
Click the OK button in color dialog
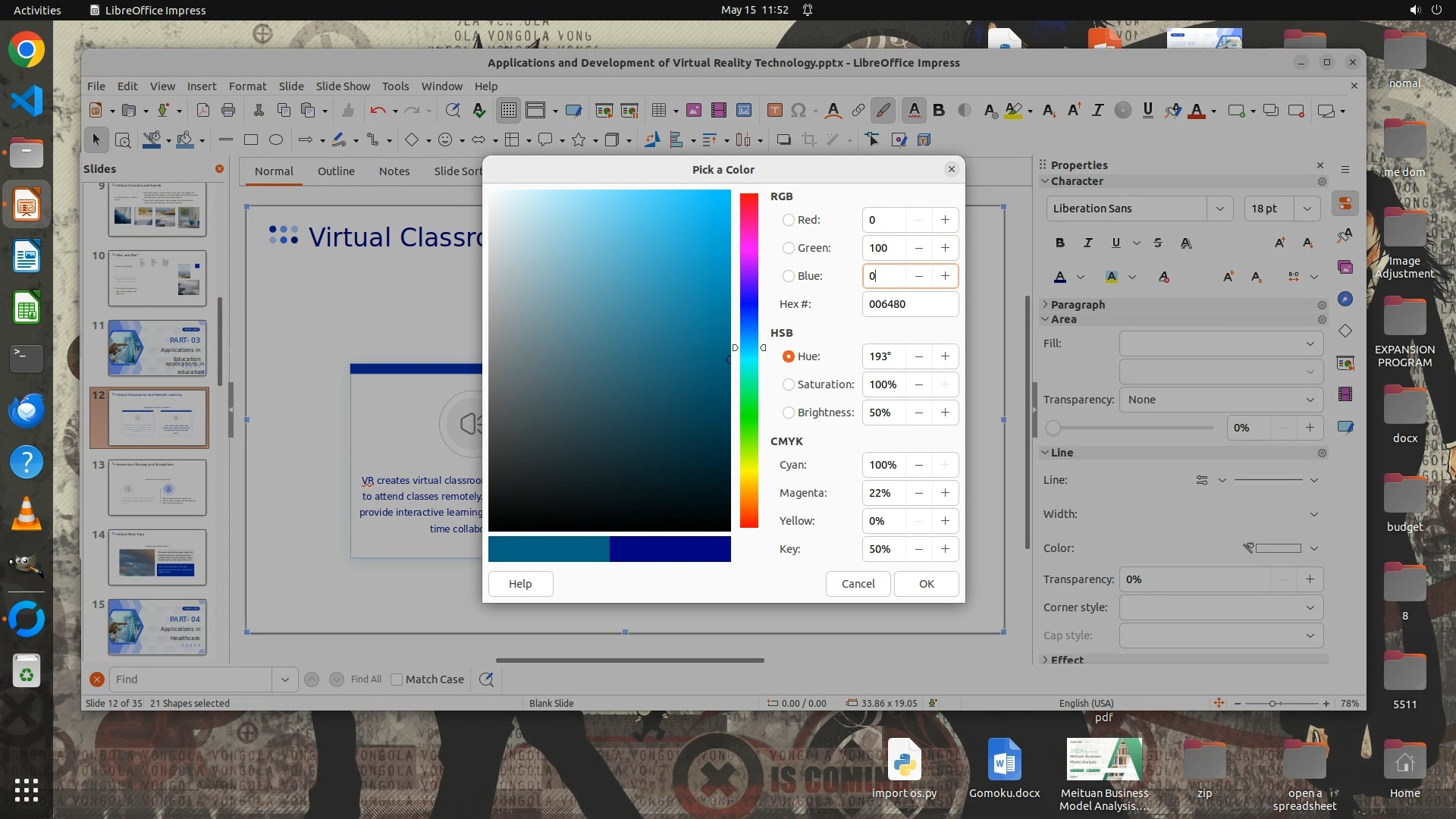(926, 584)
